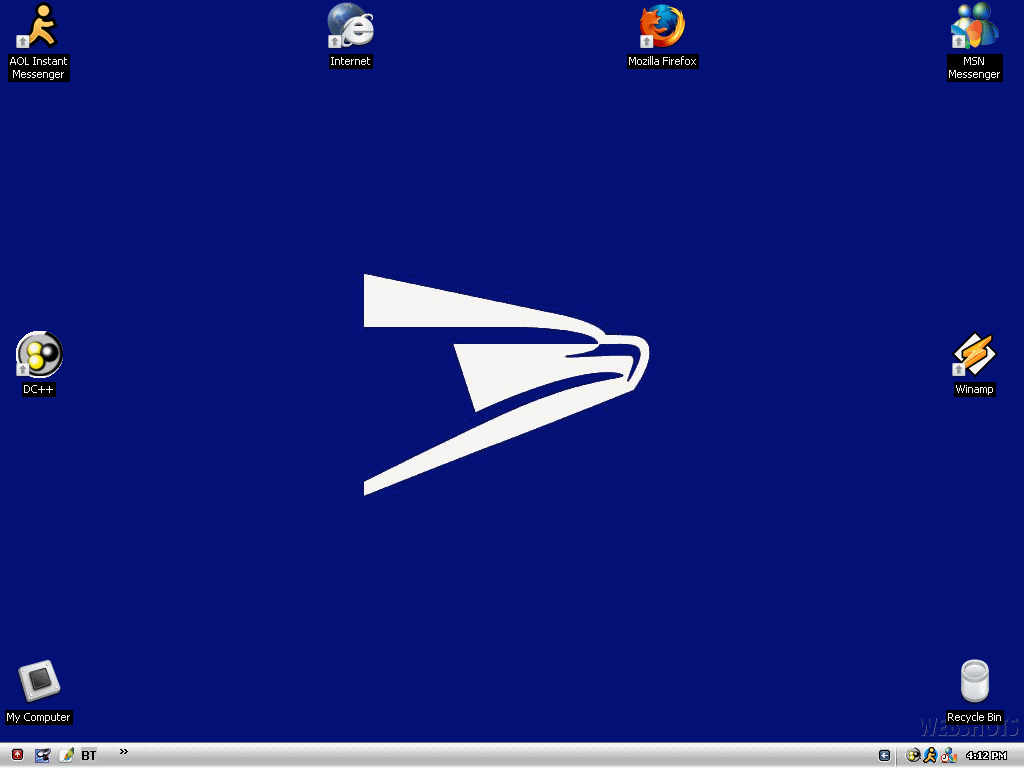
Task: Open Mozilla Firefox from the desktop
Action: coord(662,27)
